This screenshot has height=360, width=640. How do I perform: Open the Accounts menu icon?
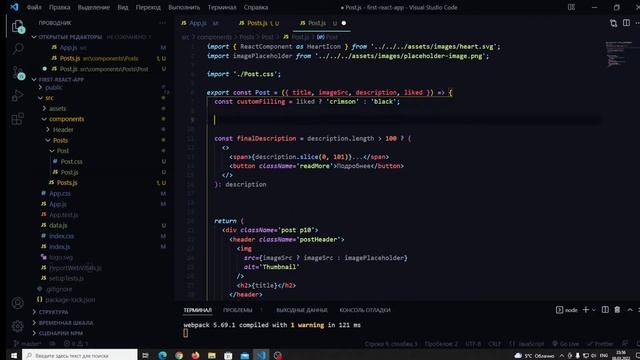coord(17,303)
